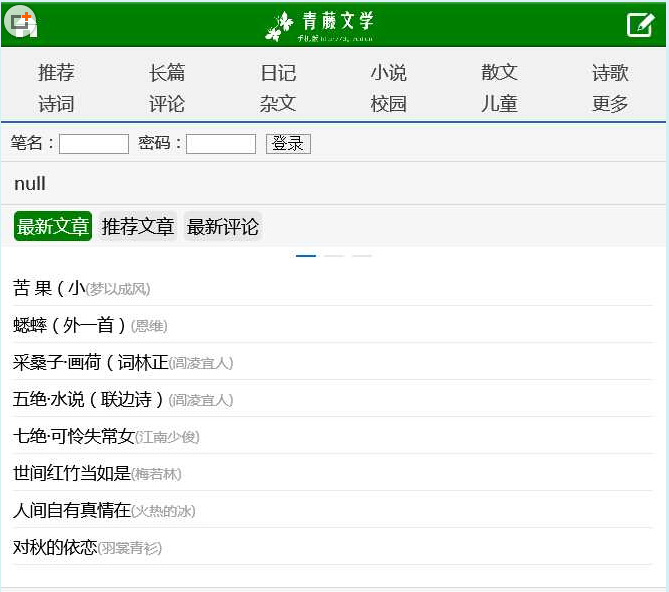
Task: Select the third slide indicator dash
Action: [x=362, y=256]
